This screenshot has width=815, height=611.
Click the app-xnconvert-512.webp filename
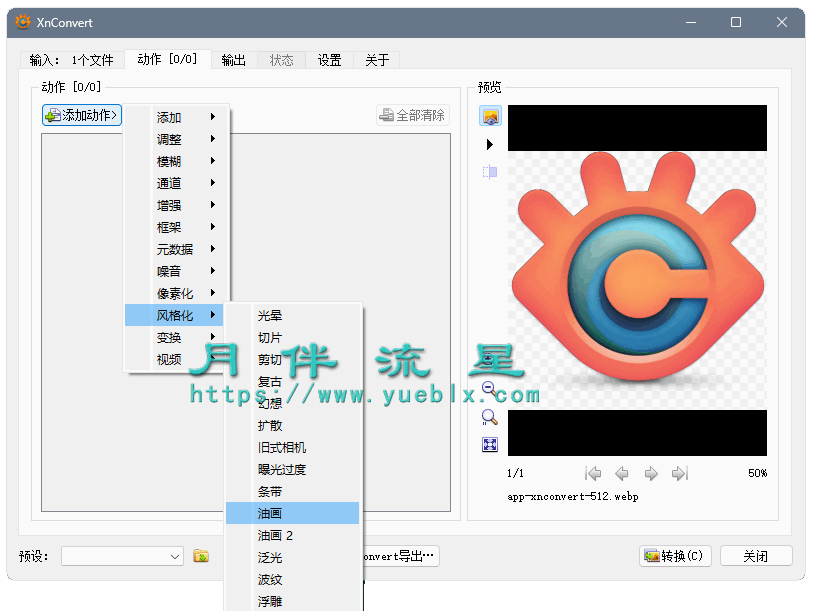573,497
